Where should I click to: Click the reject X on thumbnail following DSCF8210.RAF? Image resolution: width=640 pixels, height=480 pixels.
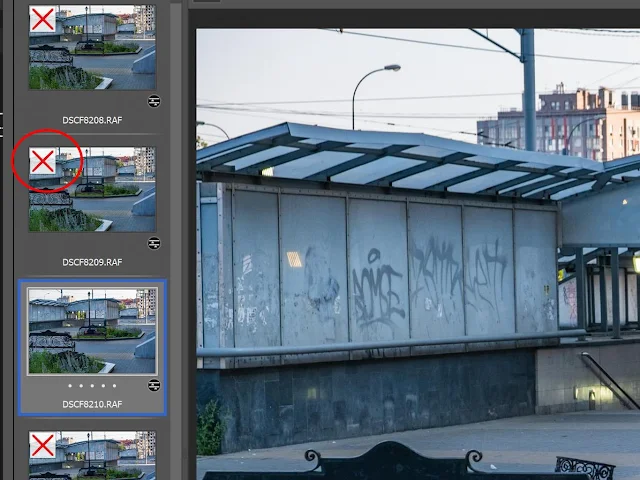coord(42,445)
